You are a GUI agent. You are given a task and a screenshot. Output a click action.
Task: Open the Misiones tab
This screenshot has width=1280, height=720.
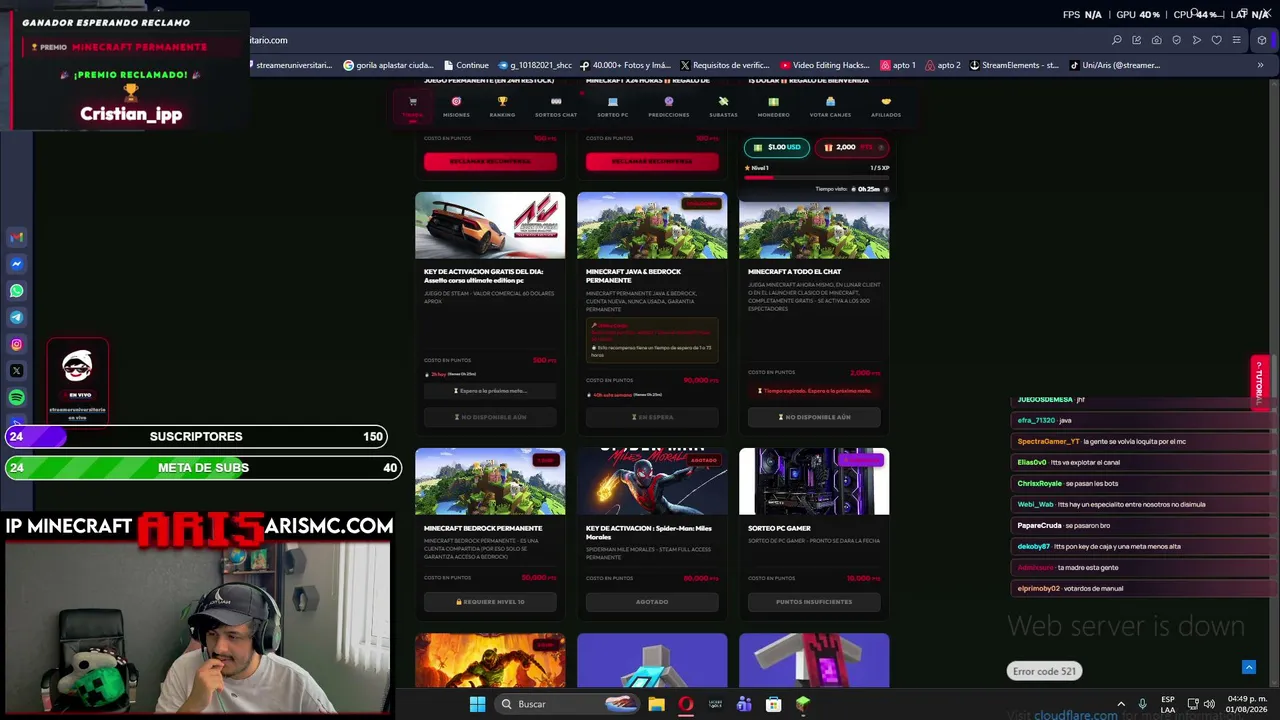pyautogui.click(x=456, y=106)
